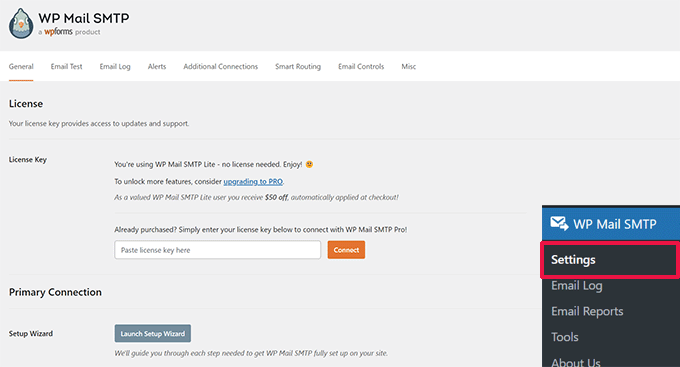Open the Misc tab
Image resolution: width=680 pixels, height=367 pixels.
[x=409, y=66]
